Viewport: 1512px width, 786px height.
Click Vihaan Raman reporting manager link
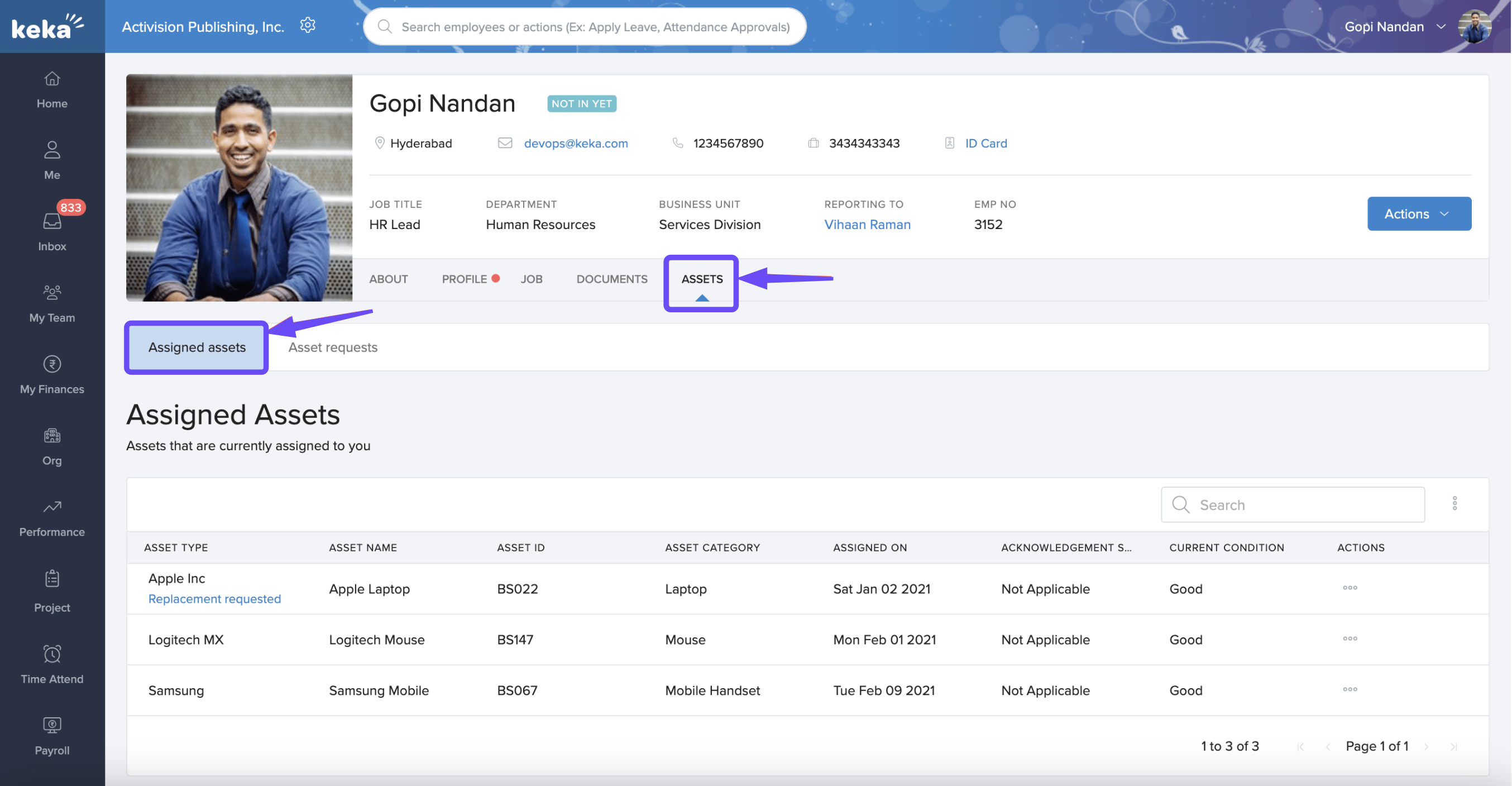click(x=867, y=225)
